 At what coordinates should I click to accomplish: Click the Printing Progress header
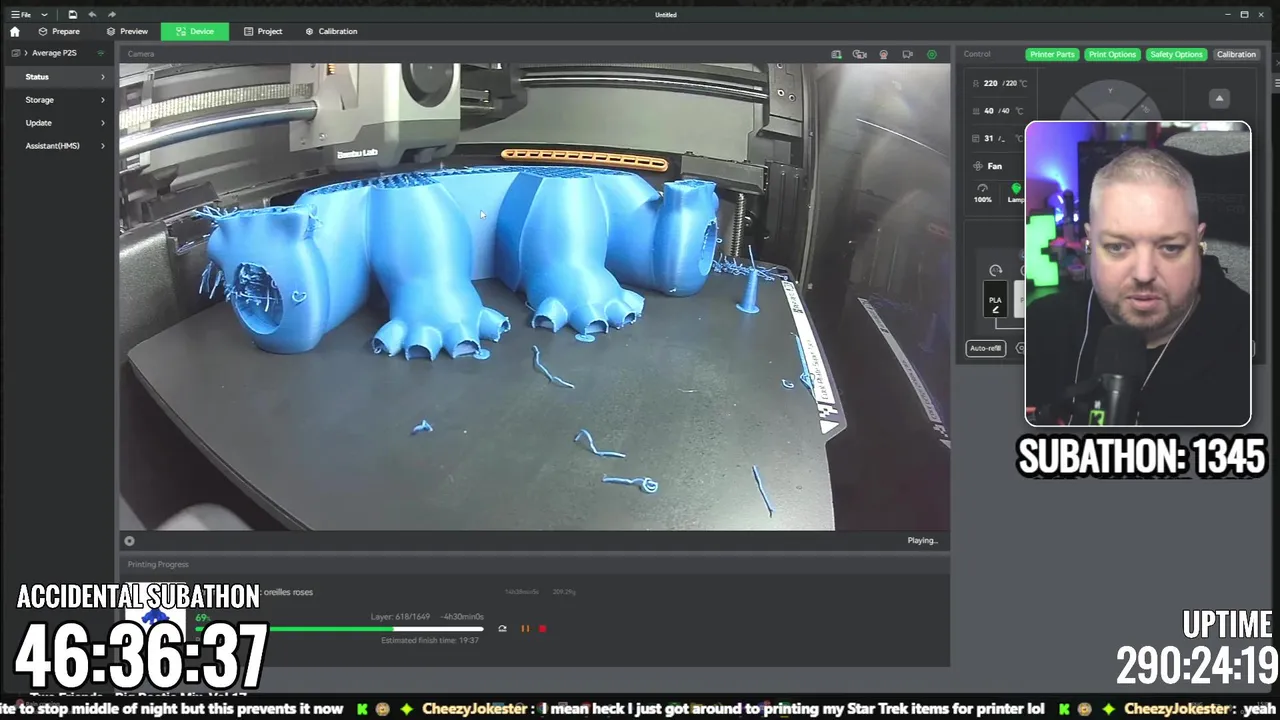coord(158,565)
